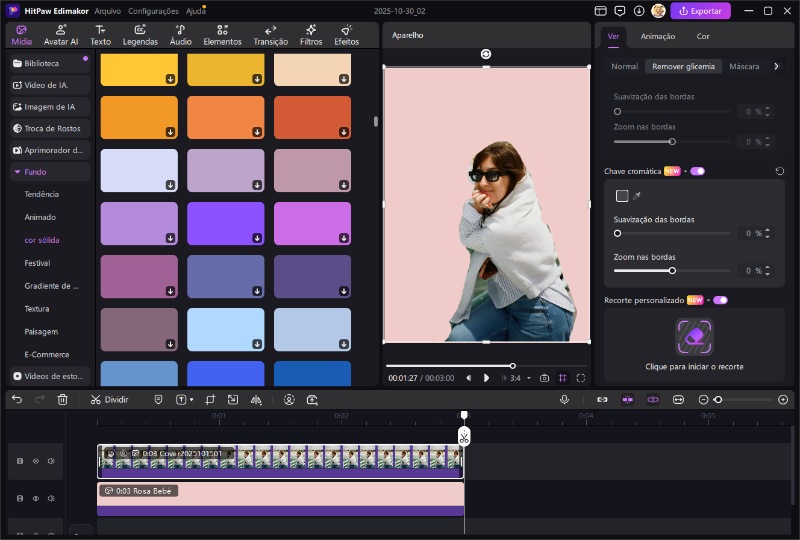Click the undo arrow in timeline toolbar
The image size is (800, 540).
16,399
